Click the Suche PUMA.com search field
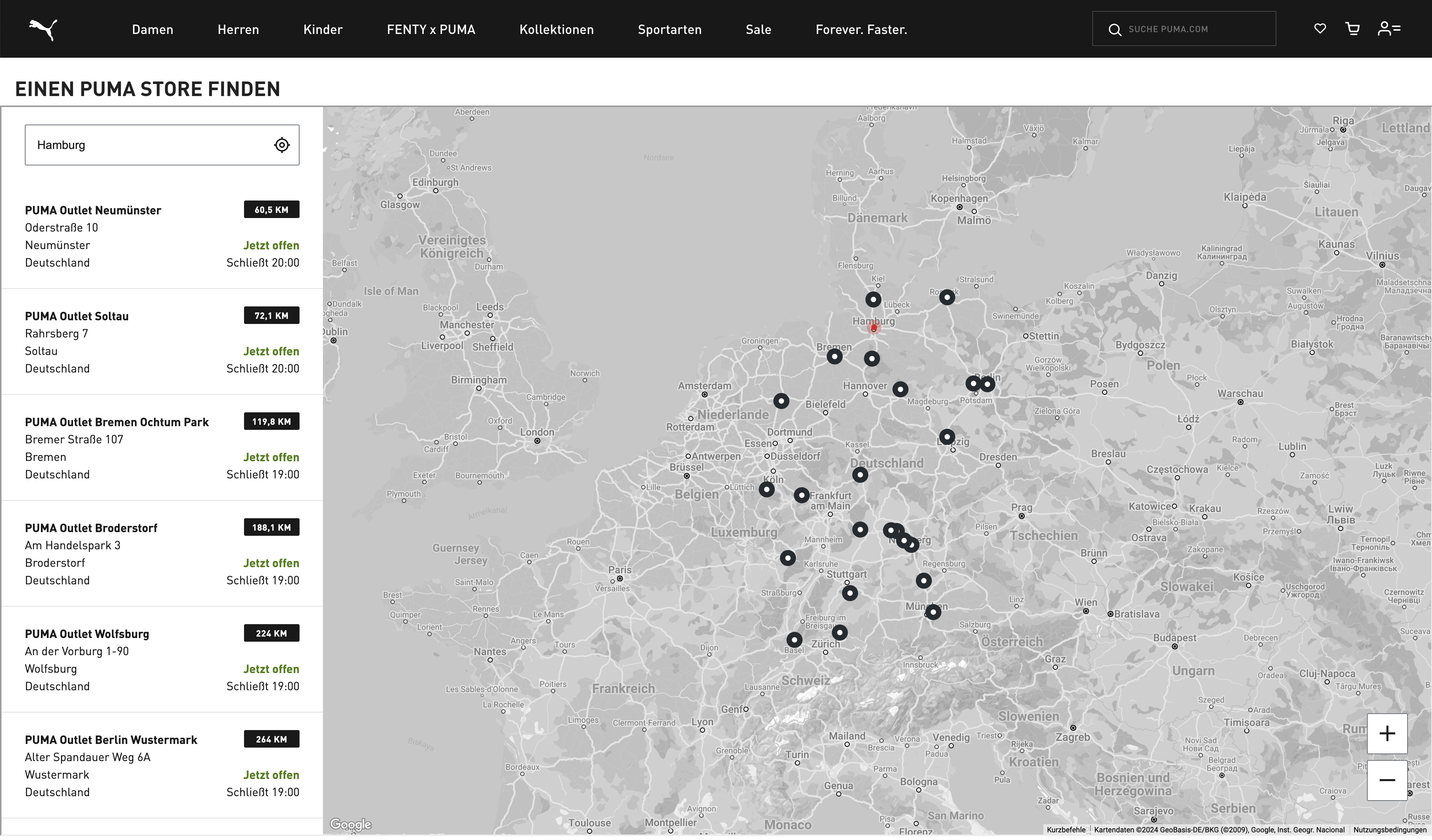The height and width of the screenshot is (840, 1432). coord(1184,29)
